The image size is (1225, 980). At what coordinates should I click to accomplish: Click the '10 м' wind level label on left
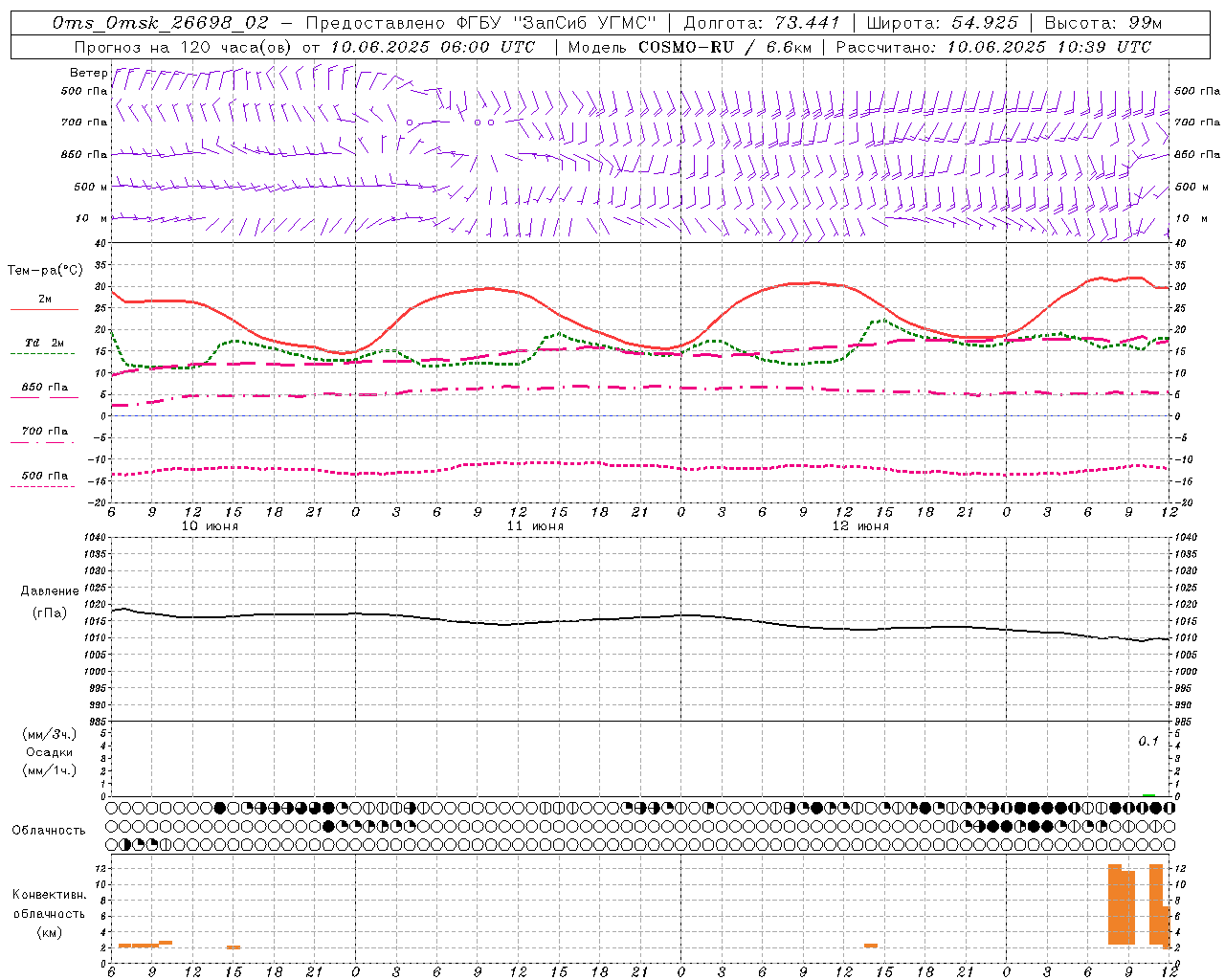tap(93, 218)
